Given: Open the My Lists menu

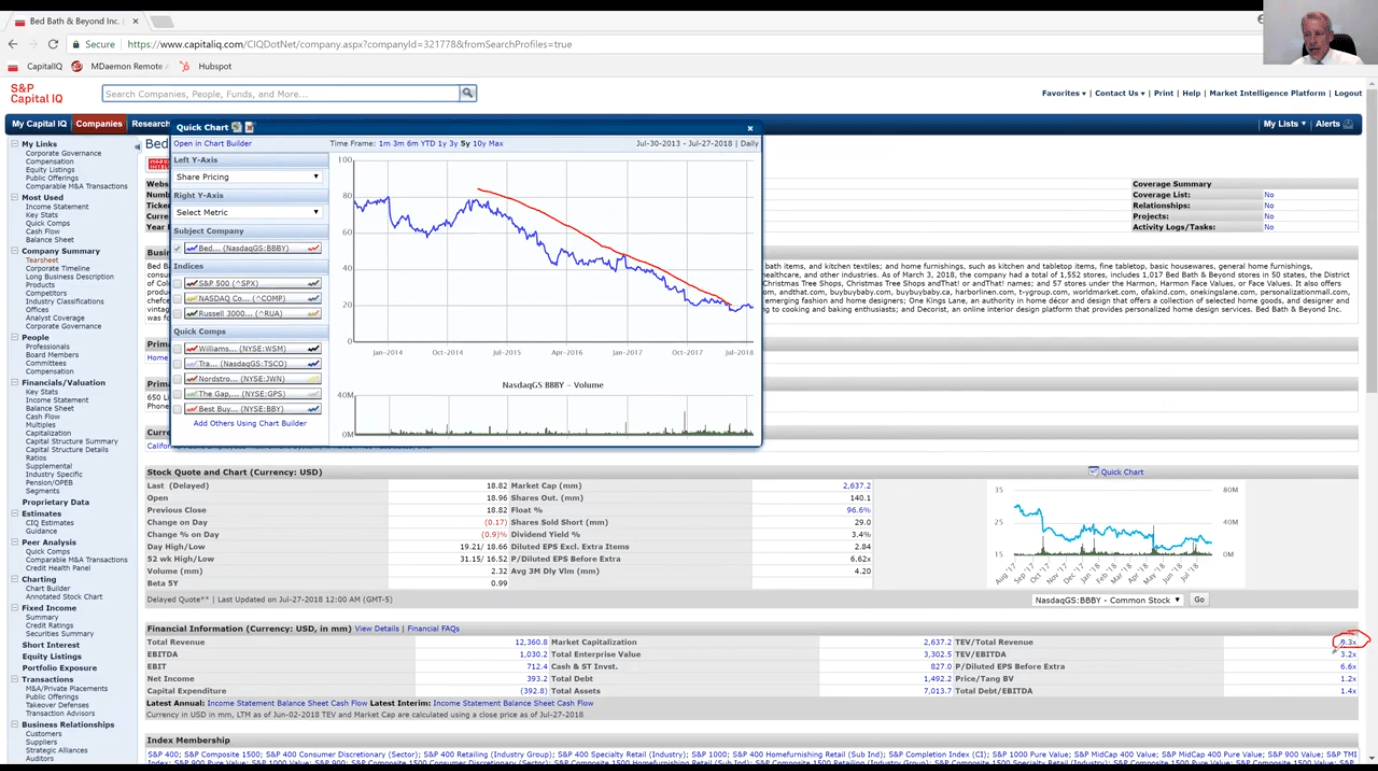Looking at the screenshot, I should pyautogui.click(x=1283, y=124).
